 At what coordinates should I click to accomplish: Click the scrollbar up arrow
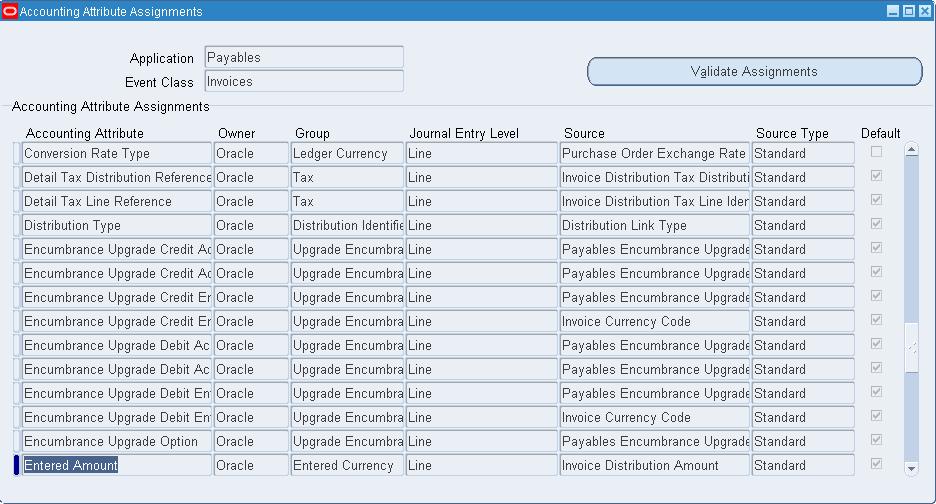[x=911, y=150]
